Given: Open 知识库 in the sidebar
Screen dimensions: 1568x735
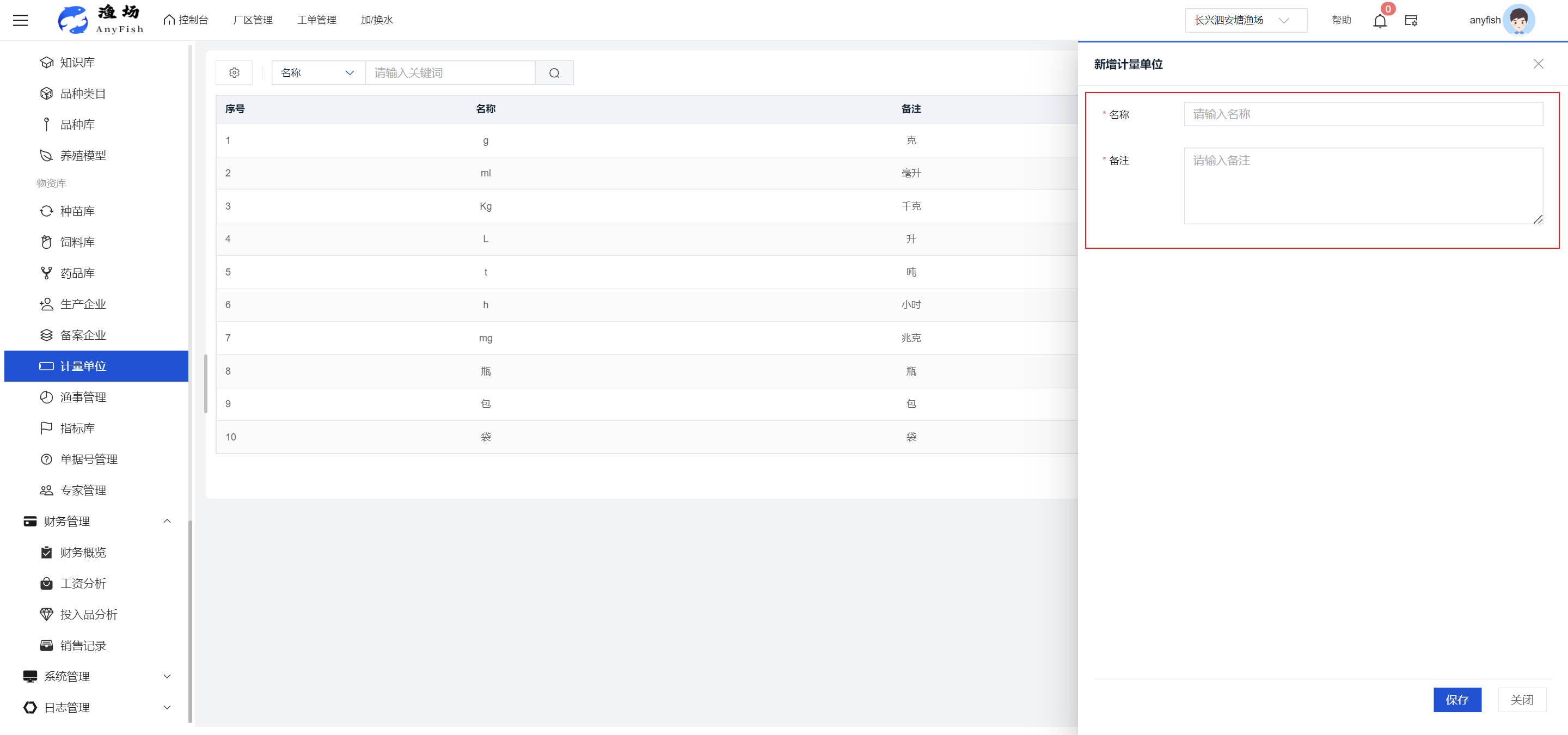Looking at the screenshot, I should tap(77, 63).
